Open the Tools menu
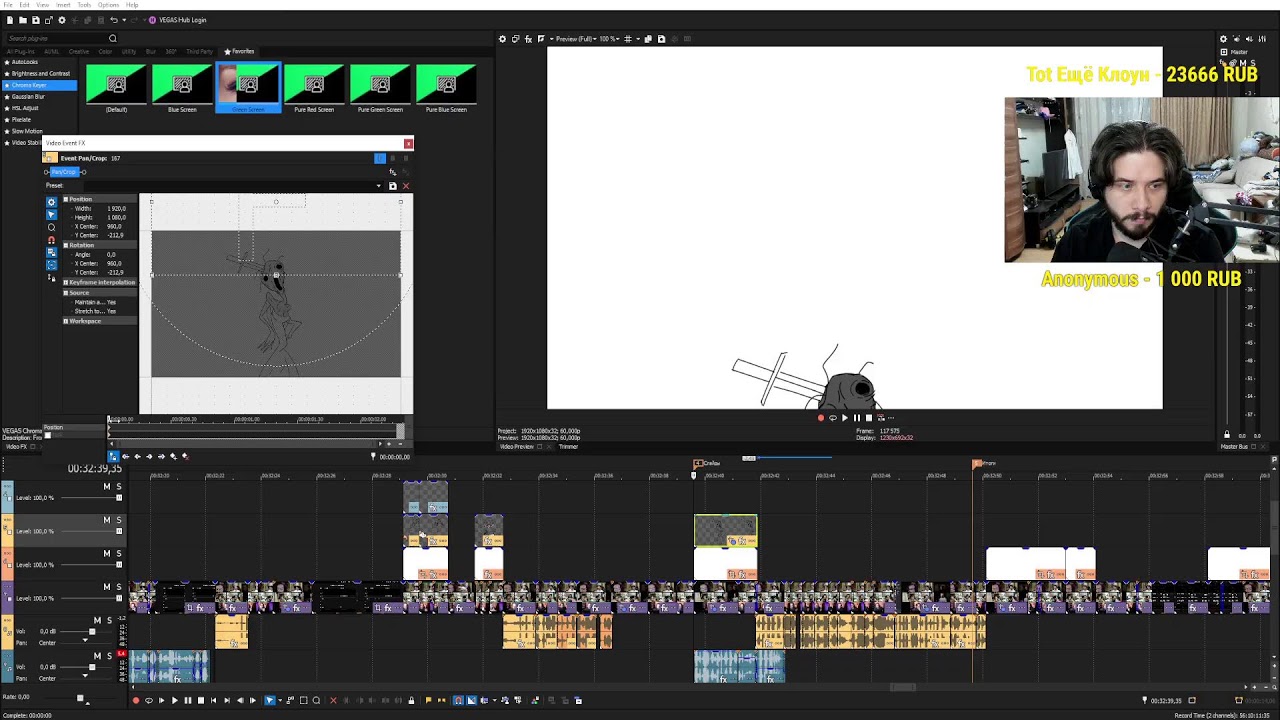The width and height of the screenshot is (1280, 720). click(84, 5)
